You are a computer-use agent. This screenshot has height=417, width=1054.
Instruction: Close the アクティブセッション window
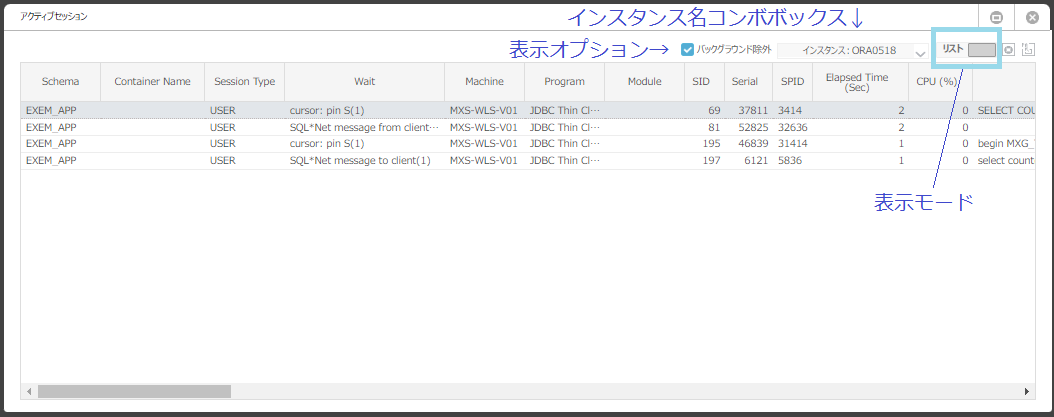coord(1033,17)
